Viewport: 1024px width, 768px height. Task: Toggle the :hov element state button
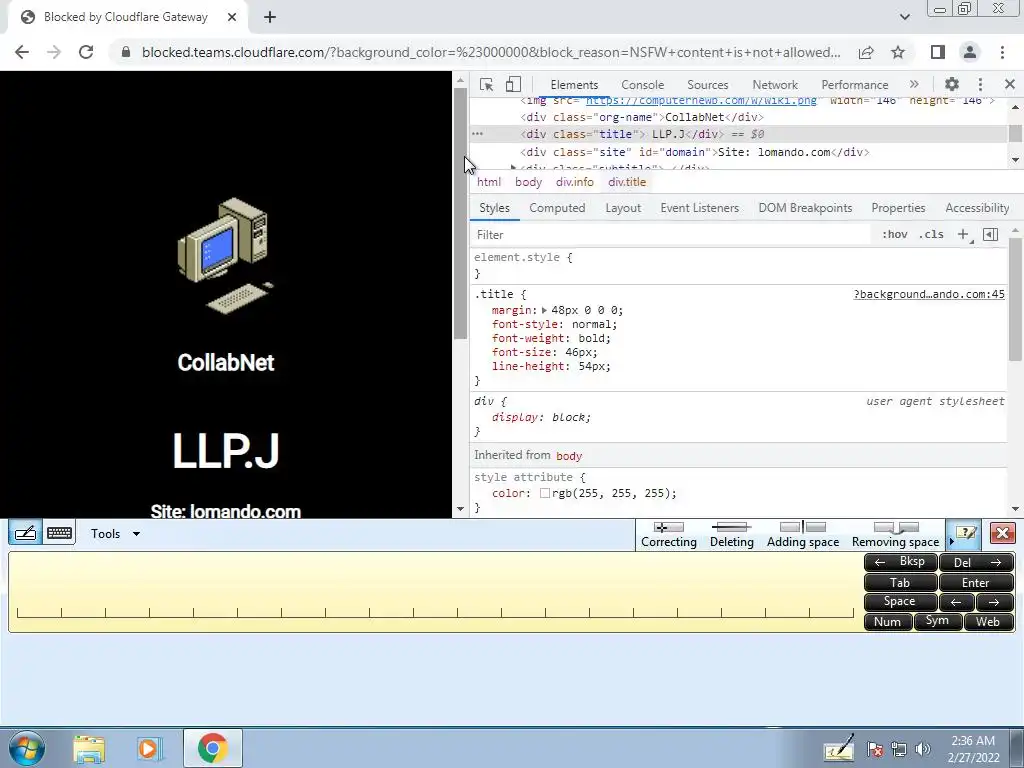tap(895, 234)
